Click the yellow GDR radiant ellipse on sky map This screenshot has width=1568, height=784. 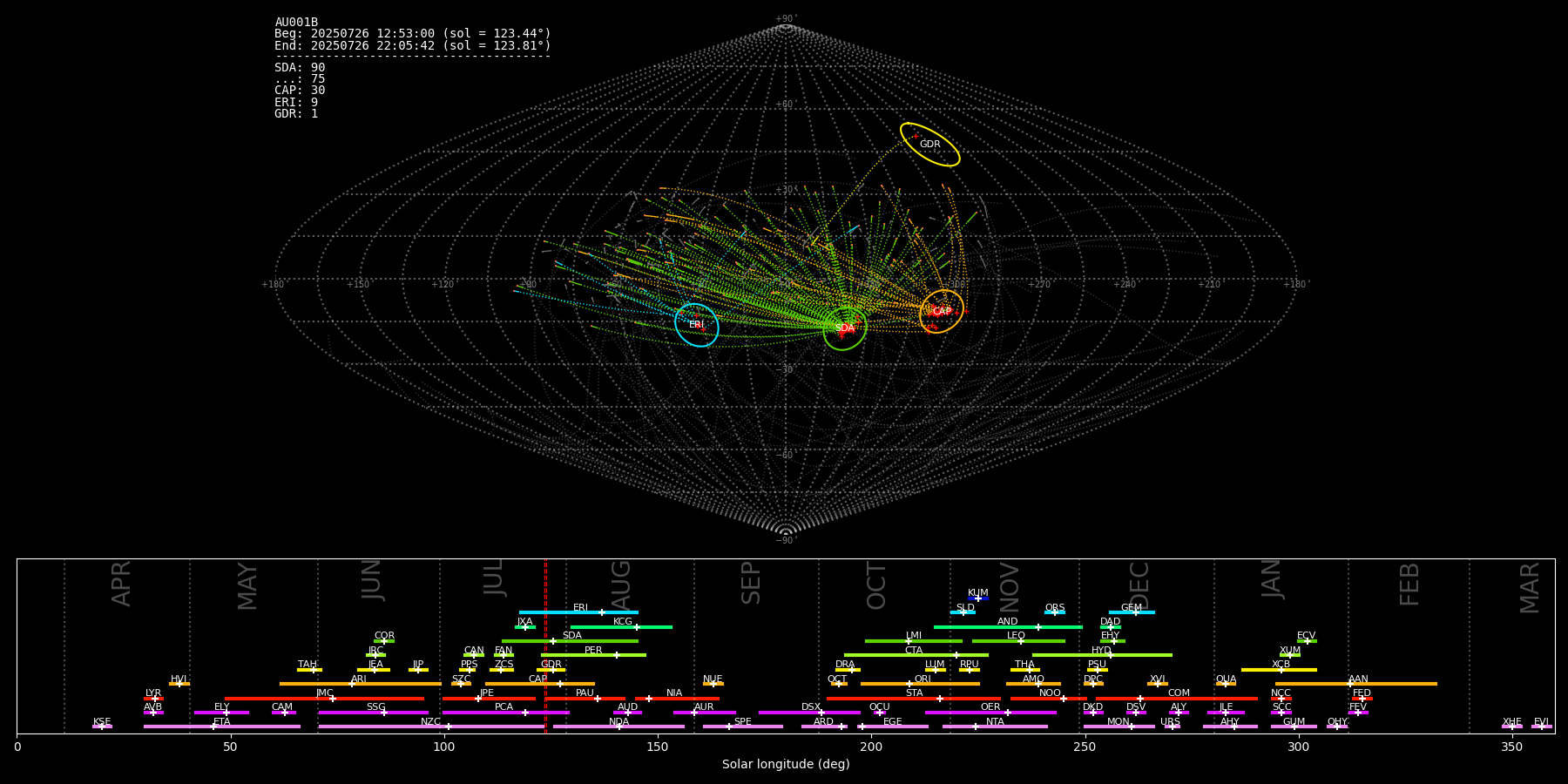(930, 145)
